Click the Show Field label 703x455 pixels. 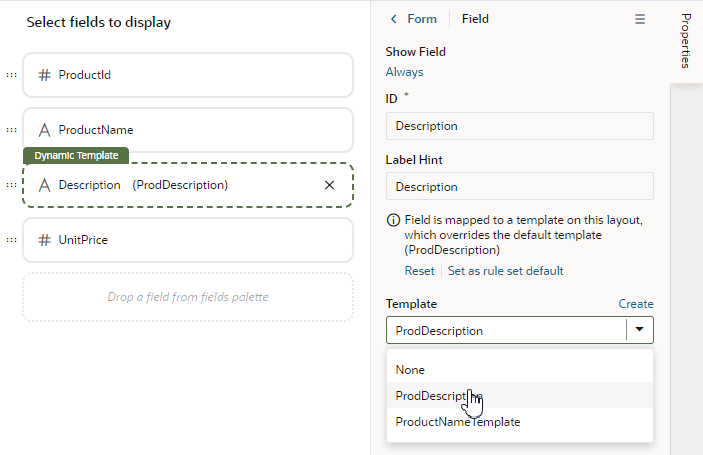coord(416,52)
